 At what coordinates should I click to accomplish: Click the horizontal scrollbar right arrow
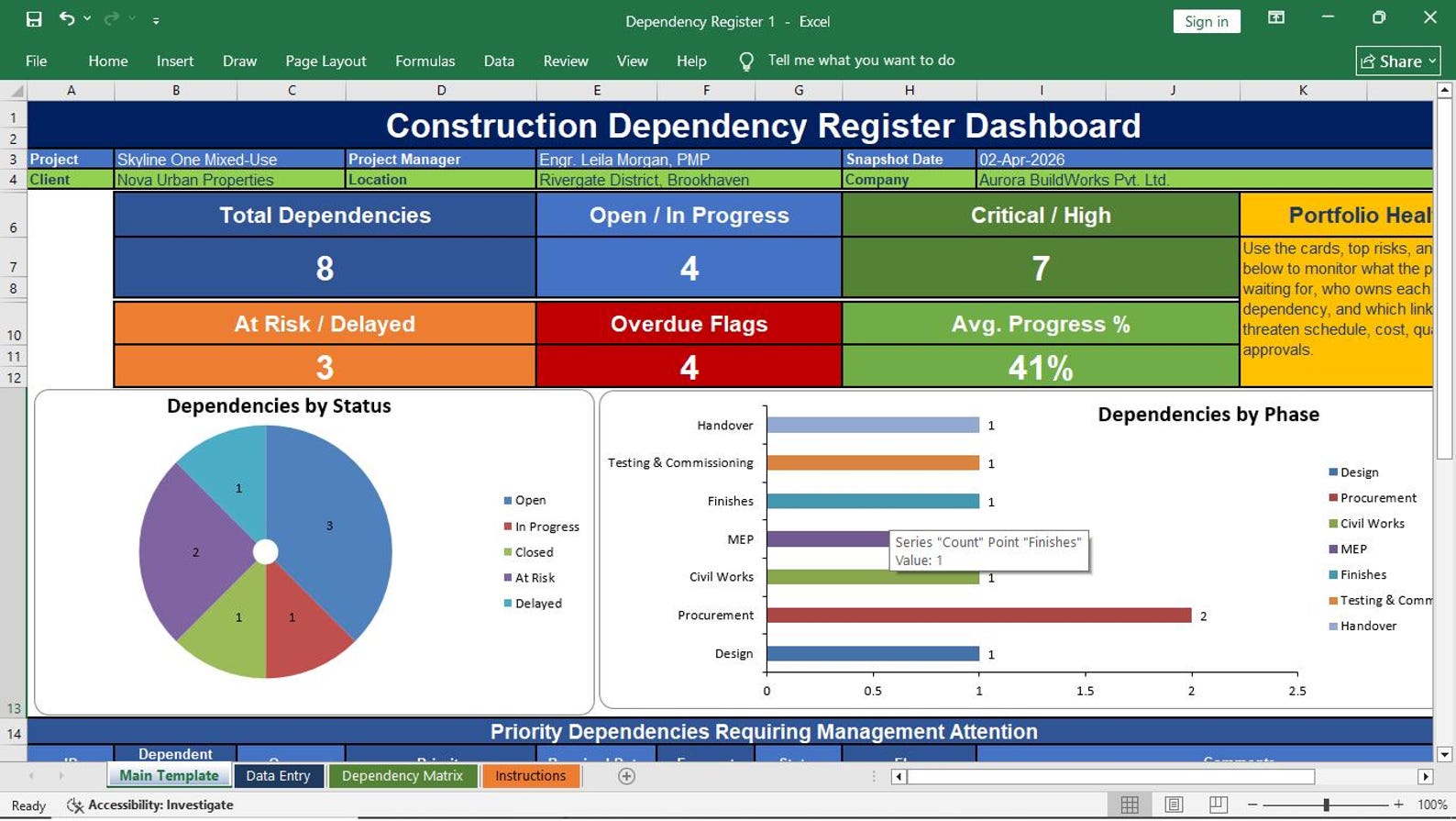(1425, 777)
